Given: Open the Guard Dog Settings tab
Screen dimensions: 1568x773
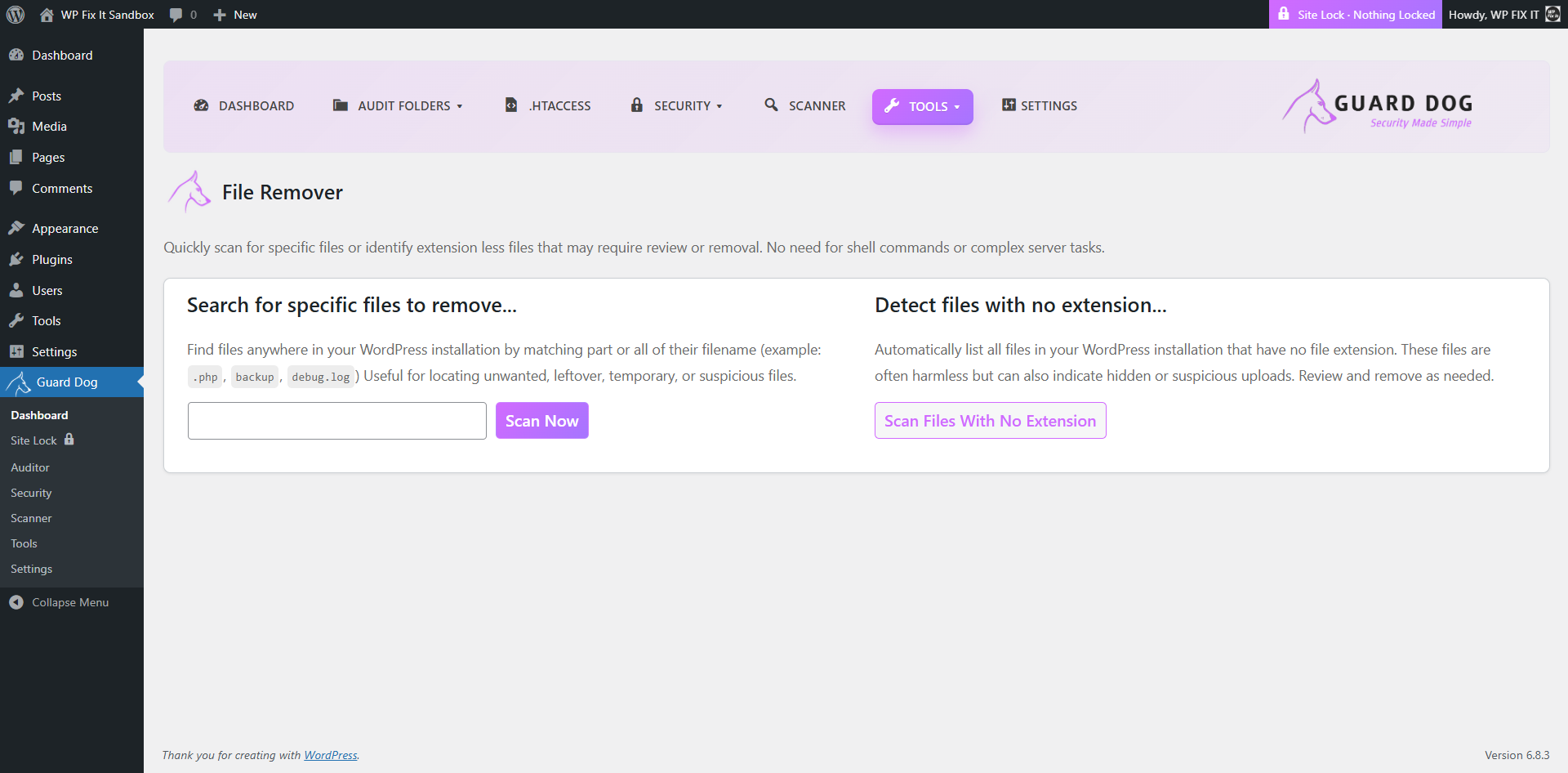Looking at the screenshot, I should 1040,106.
